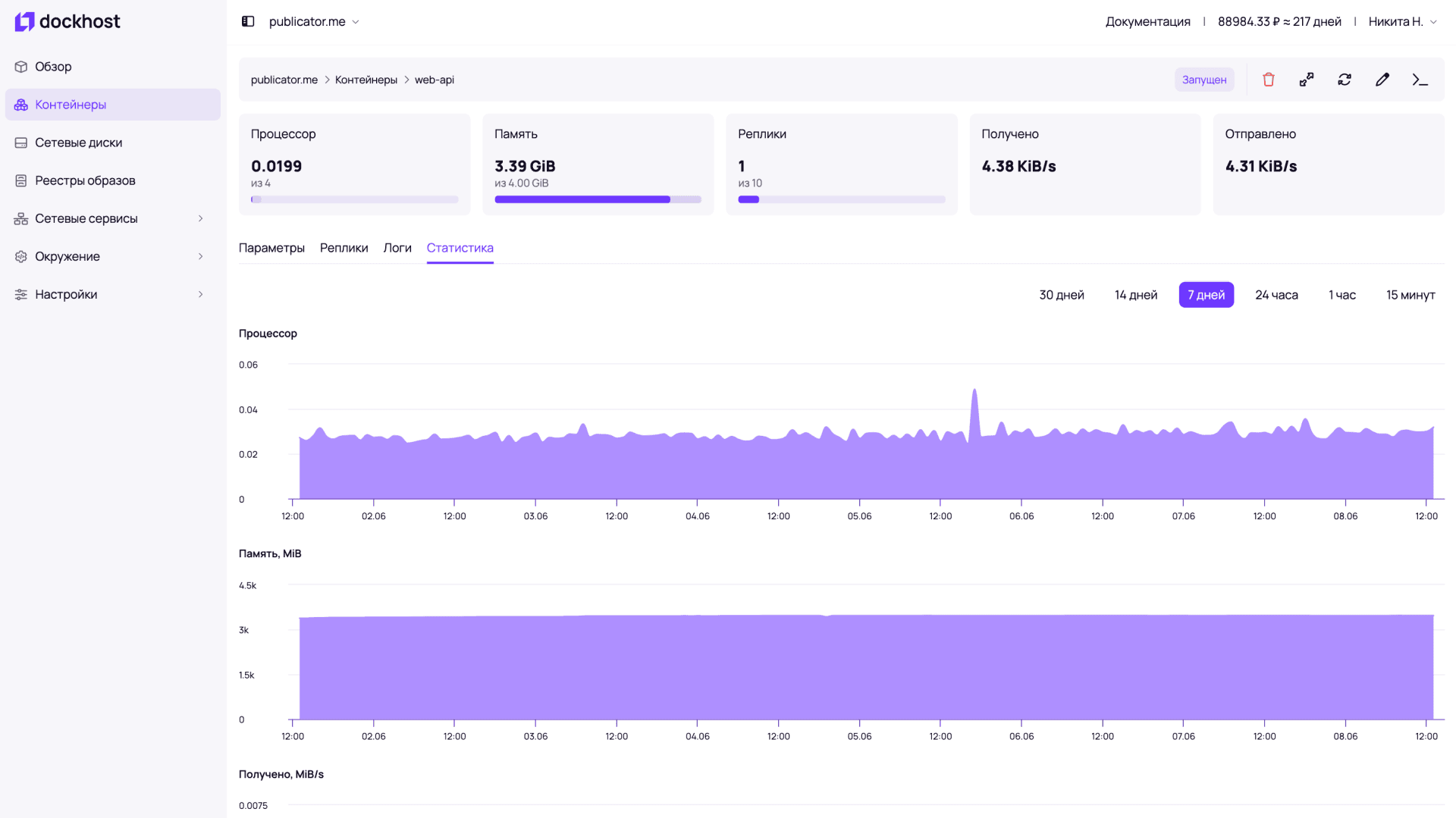Screen dimensions: 1456x818
Task: Click the pencil edit icon
Action: 1382,80
